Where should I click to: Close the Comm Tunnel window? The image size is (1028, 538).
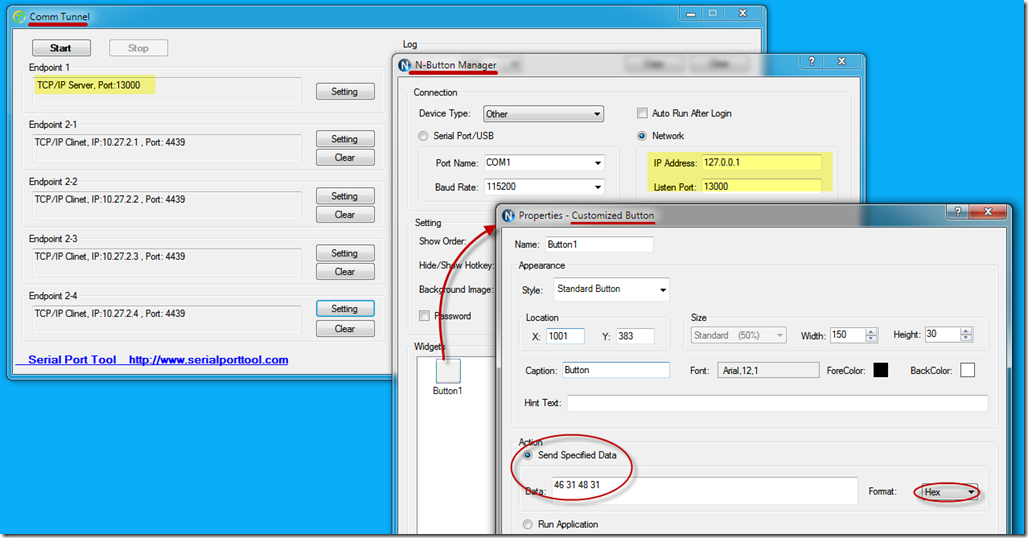coord(743,13)
